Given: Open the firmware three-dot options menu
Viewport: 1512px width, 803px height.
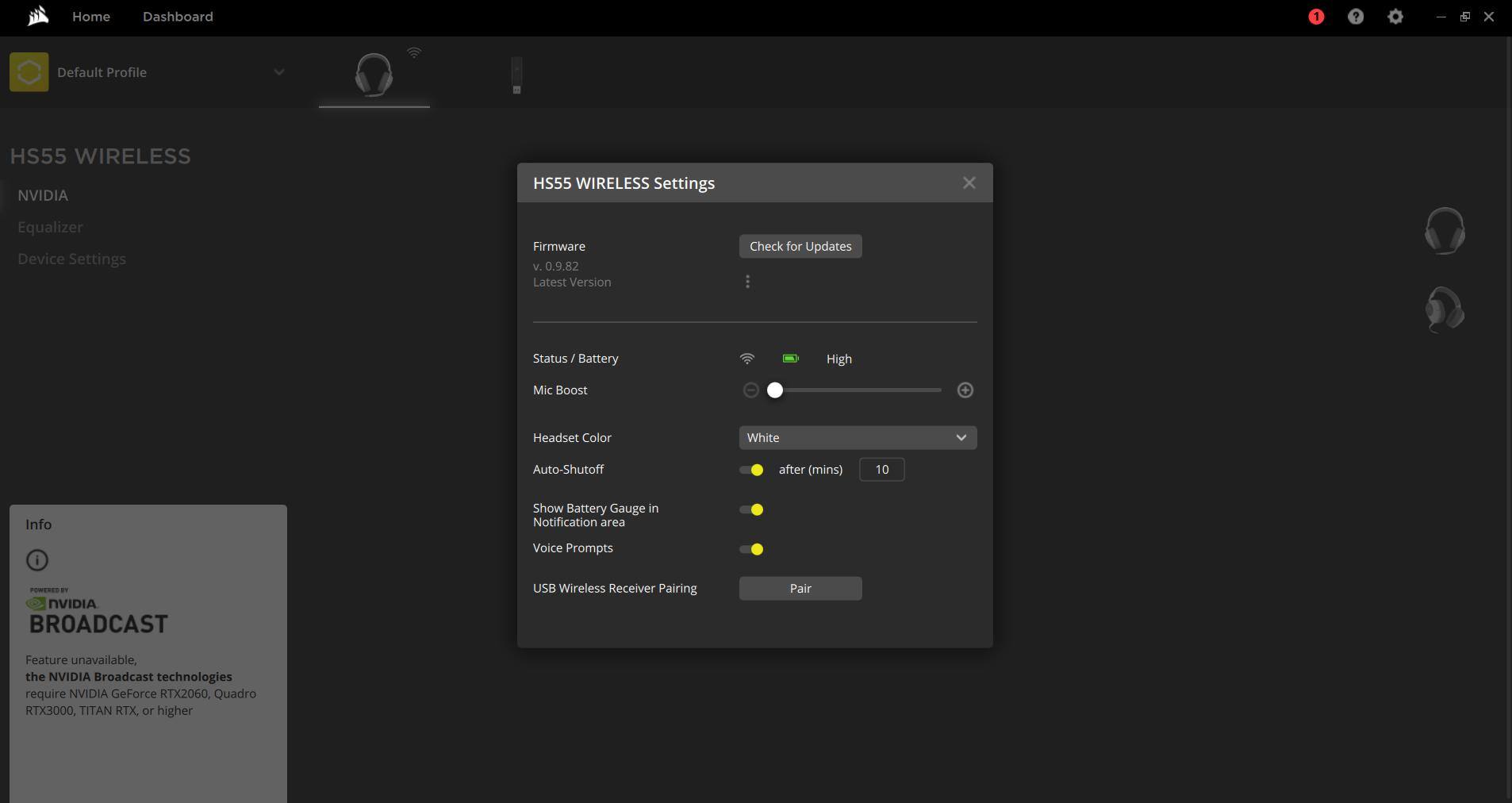Looking at the screenshot, I should point(747,282).
